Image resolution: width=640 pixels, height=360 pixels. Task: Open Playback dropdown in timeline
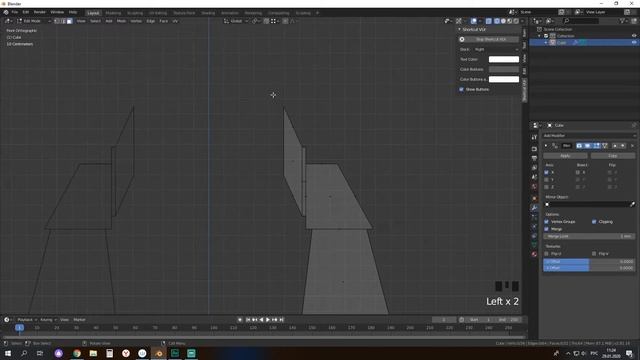[x=27, y=320]
